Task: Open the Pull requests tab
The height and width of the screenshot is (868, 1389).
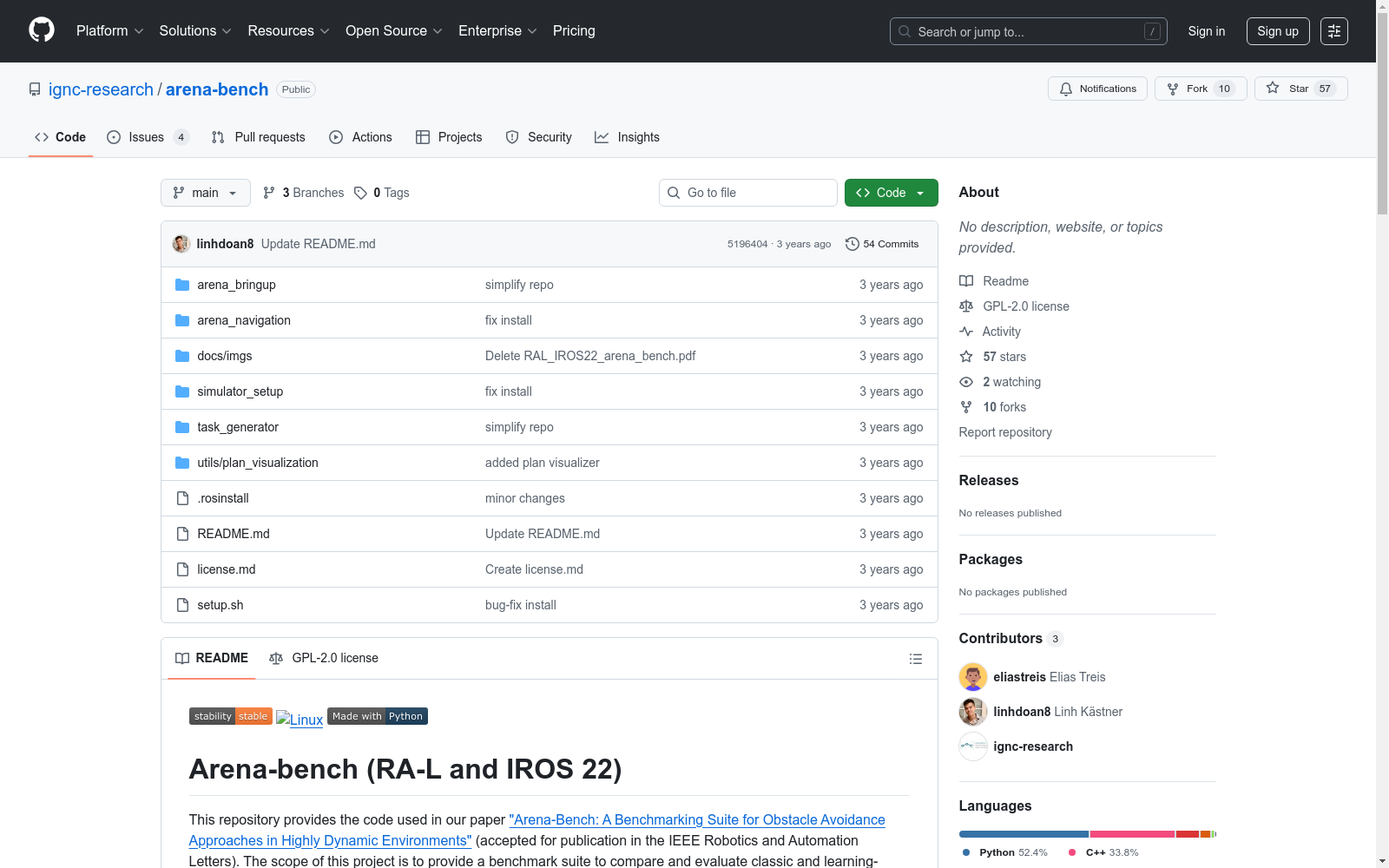Action: coord(259,137)
